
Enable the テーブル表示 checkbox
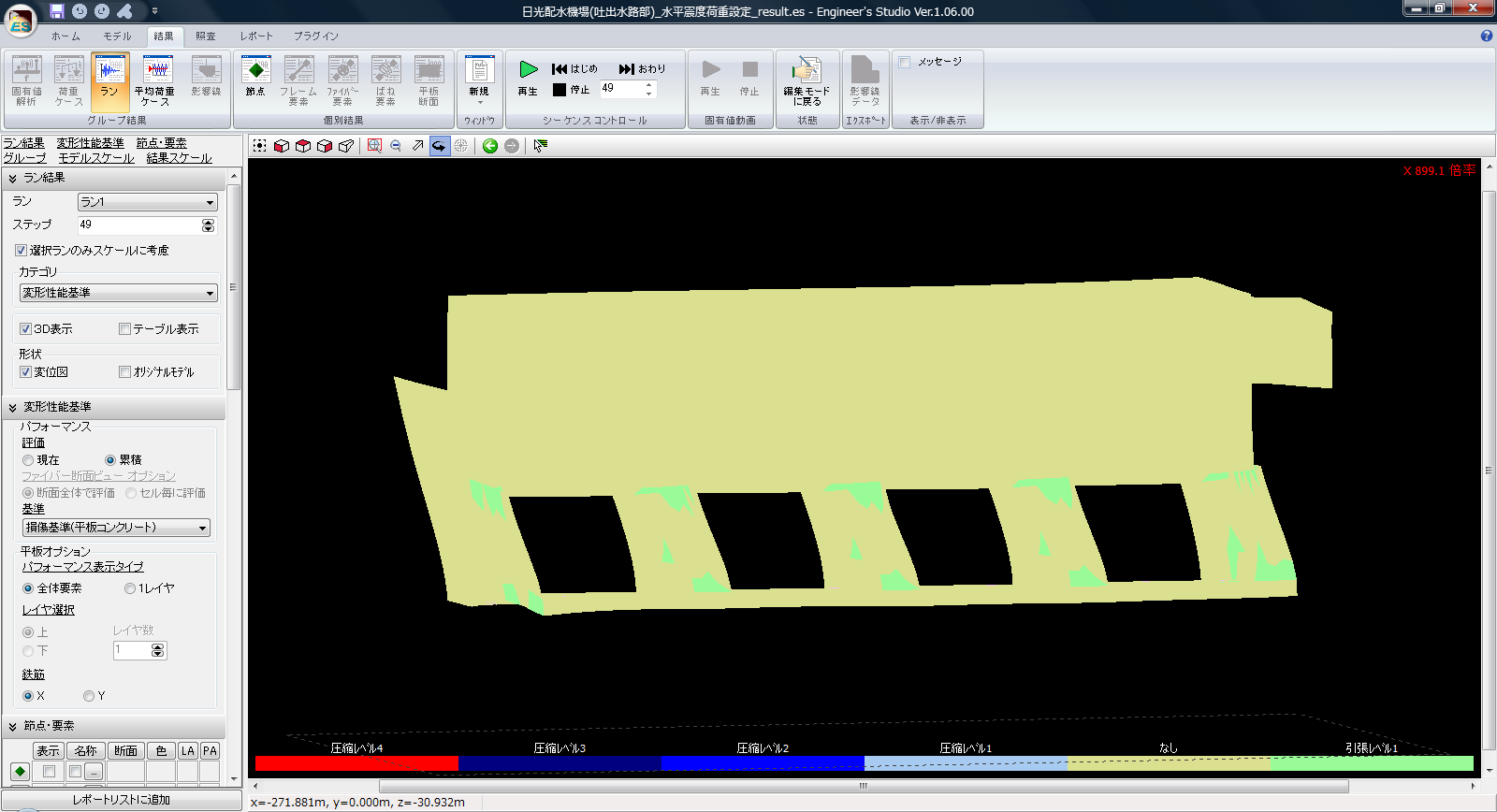[124, 329]
